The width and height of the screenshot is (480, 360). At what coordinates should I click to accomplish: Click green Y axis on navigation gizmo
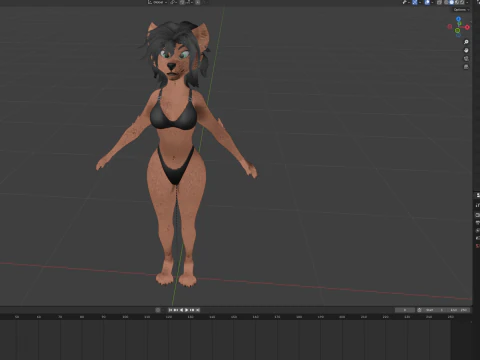coord(458,31)
